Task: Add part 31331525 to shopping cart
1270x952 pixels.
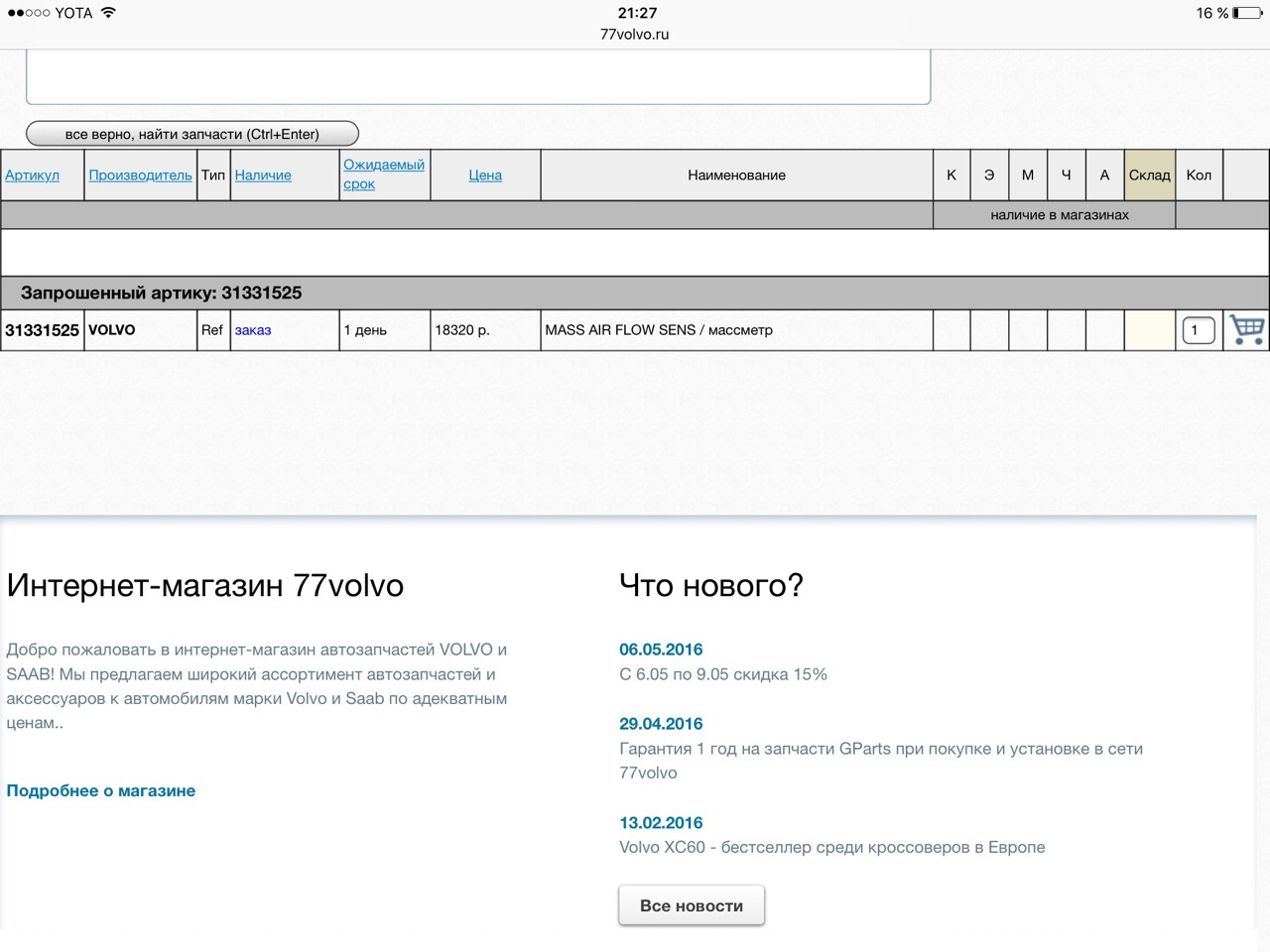Action: pos(1246,330)
